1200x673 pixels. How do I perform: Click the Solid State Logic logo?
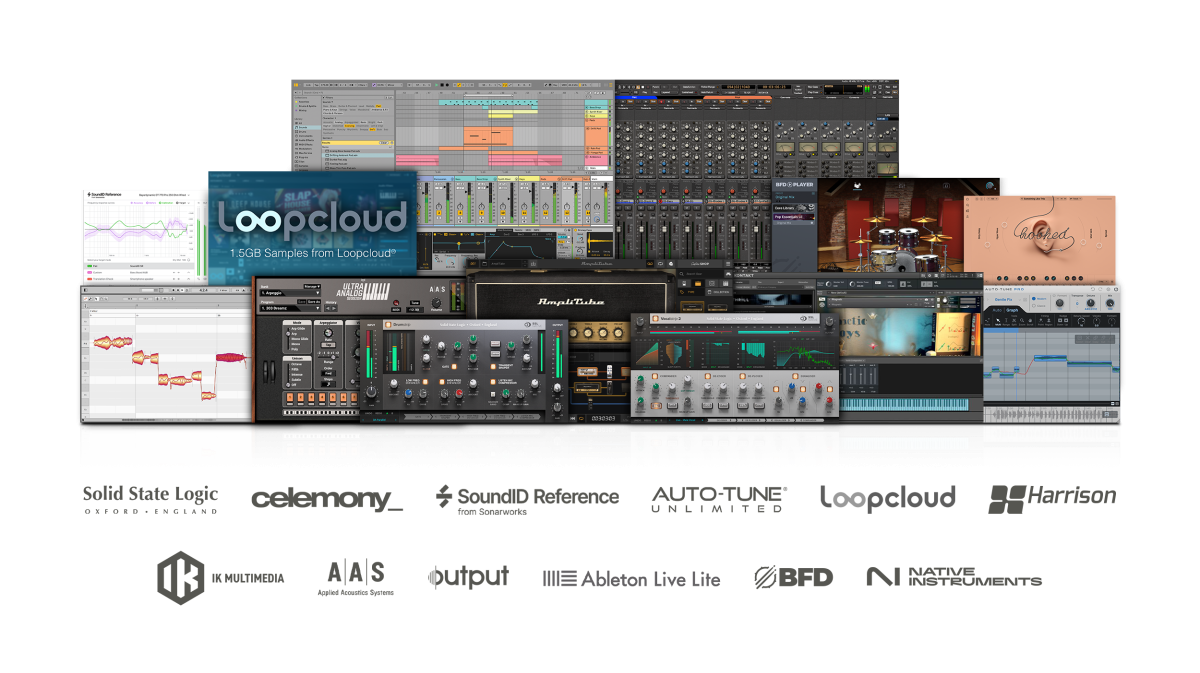150,499
